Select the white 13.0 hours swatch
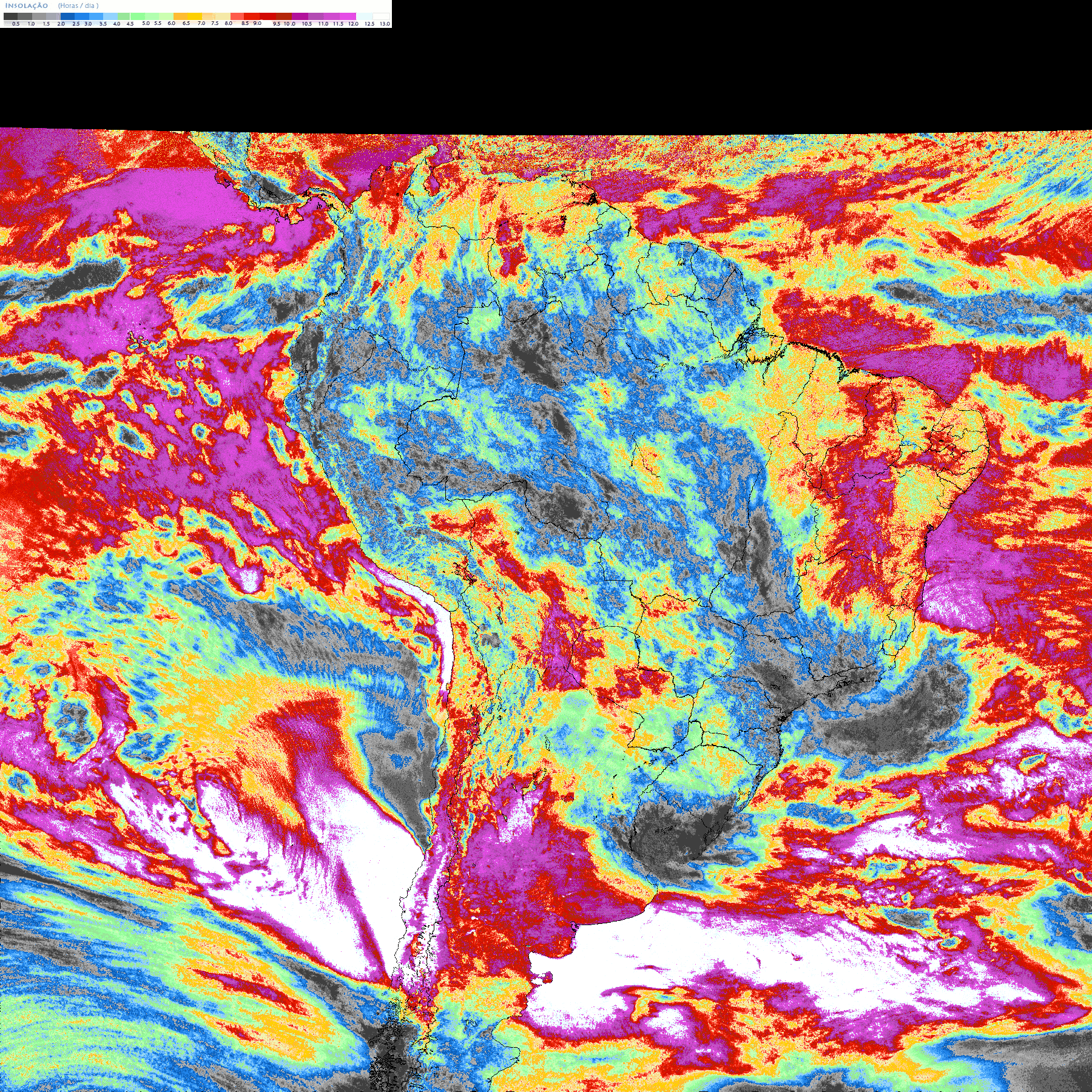The height and width of the screenshot is (1092, 1092). point(381,16)
